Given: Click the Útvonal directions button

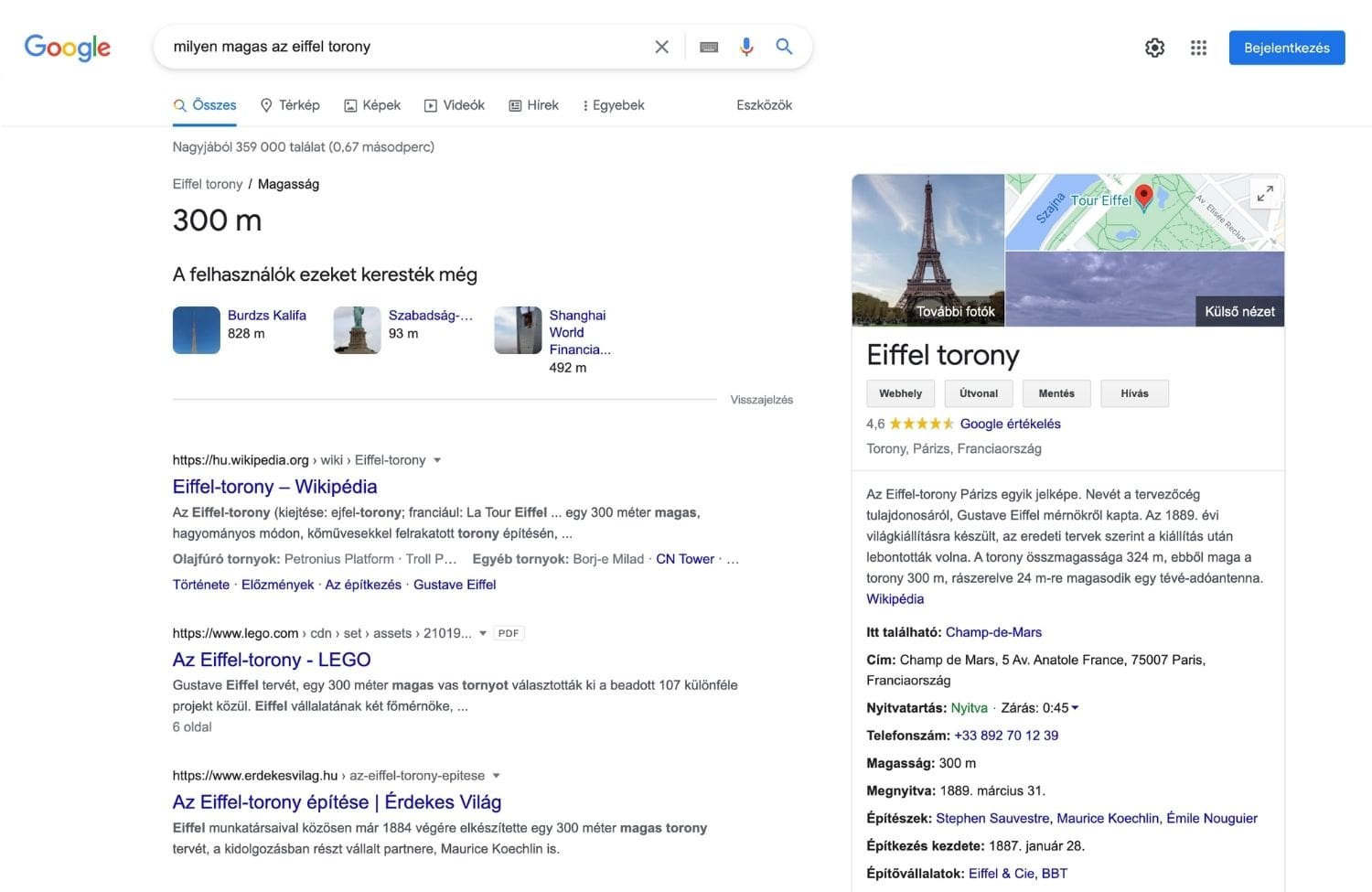Looking at the screenshot, I should [979, 393].
